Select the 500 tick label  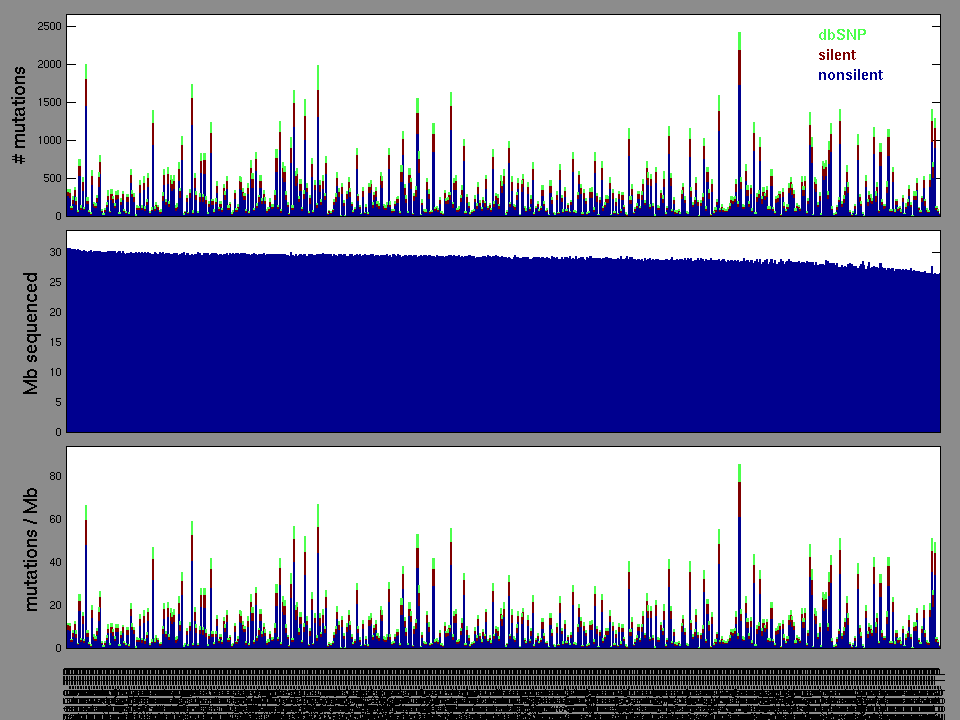(50, 178)
